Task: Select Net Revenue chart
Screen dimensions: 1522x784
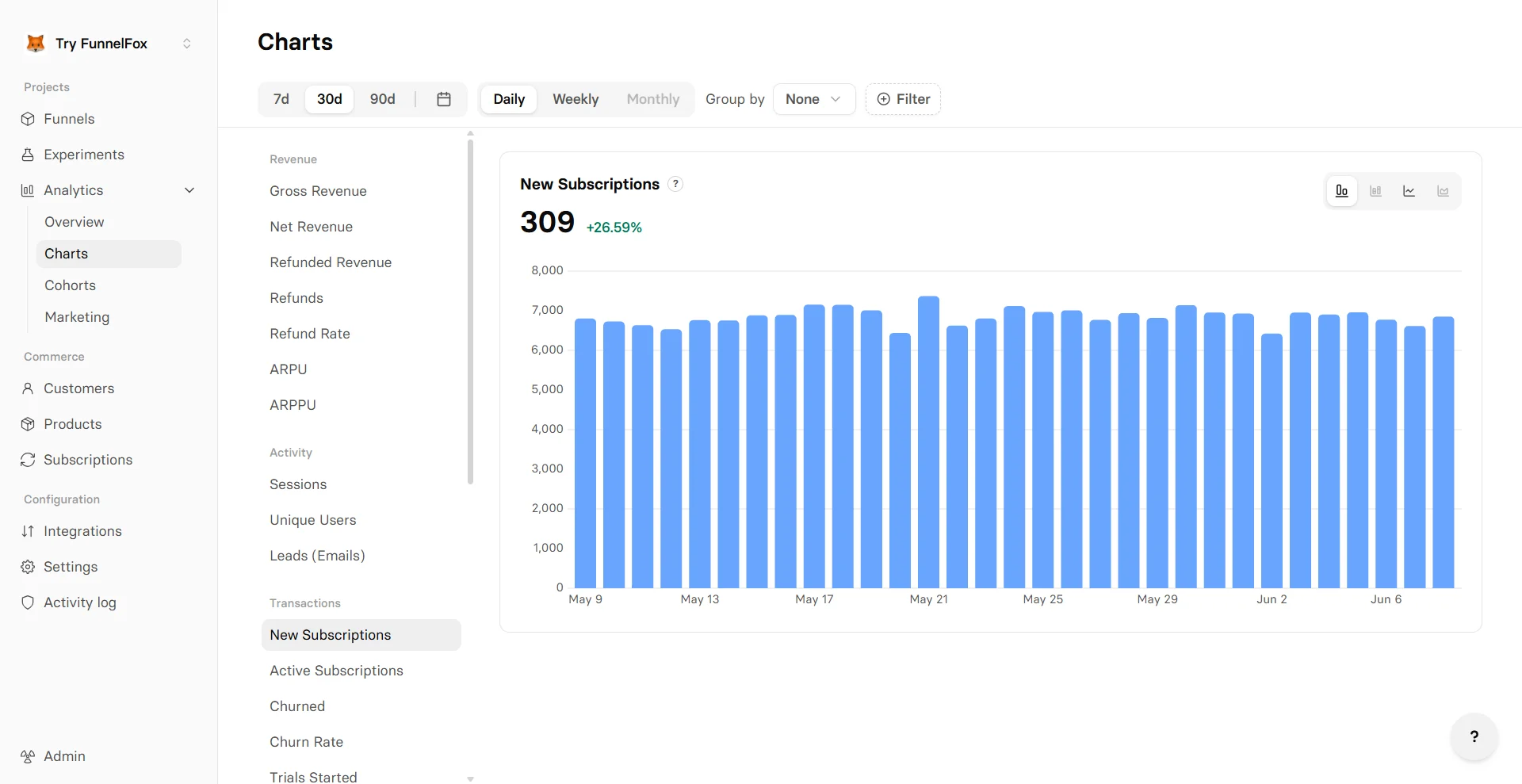Action: pyautogui.click(x=361, y=227)
